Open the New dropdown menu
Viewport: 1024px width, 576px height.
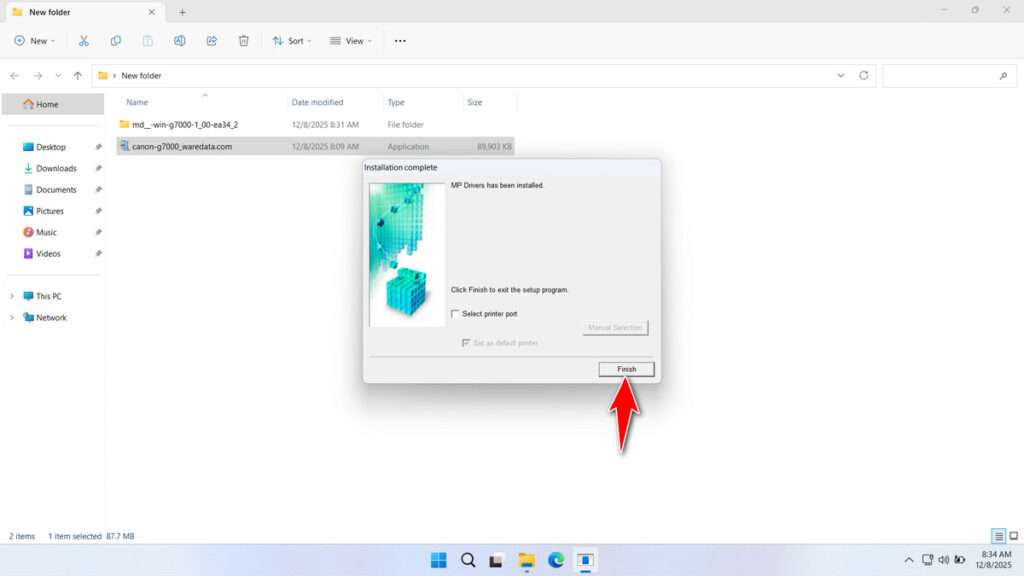[x=34, y=40]
